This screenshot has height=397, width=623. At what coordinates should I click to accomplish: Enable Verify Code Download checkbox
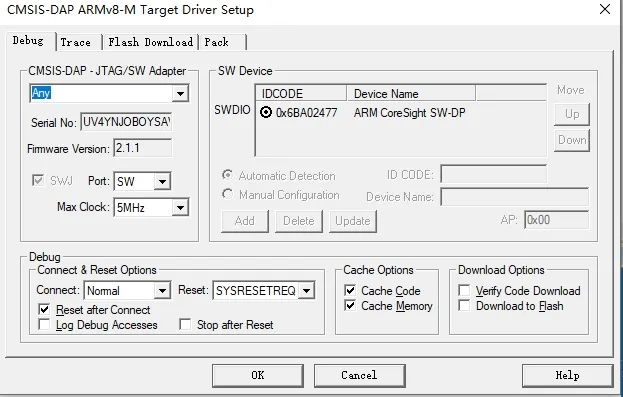[x=464, y=290]
